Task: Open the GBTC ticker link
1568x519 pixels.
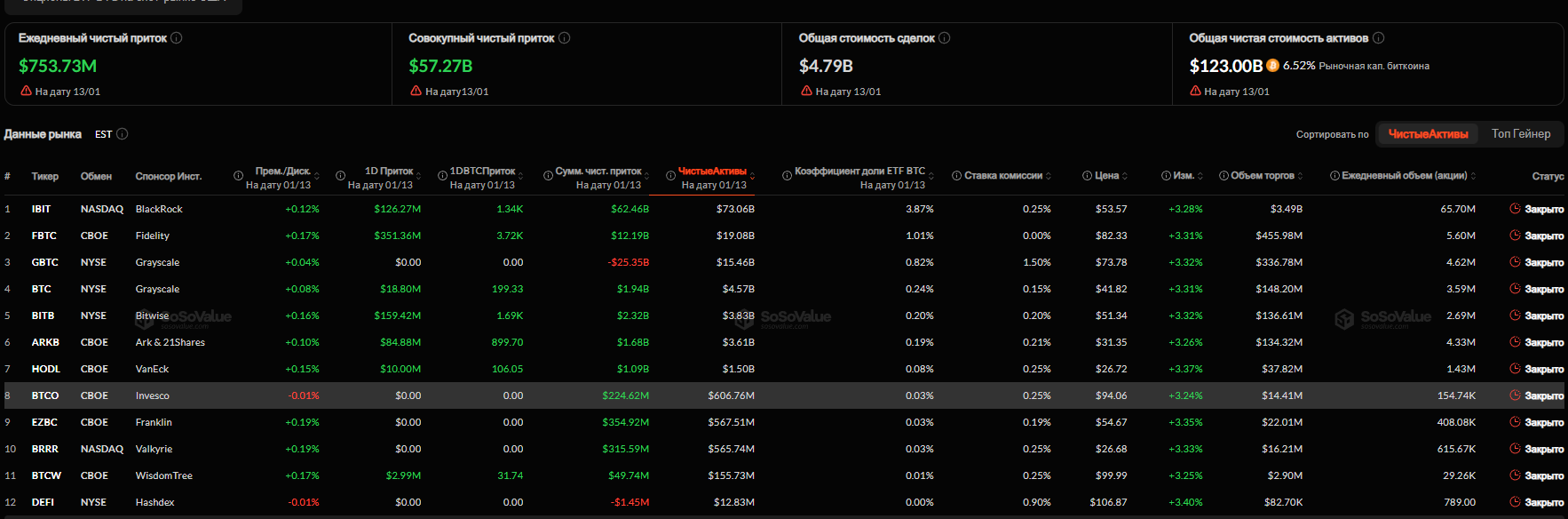Action: (x=44, y=262)
